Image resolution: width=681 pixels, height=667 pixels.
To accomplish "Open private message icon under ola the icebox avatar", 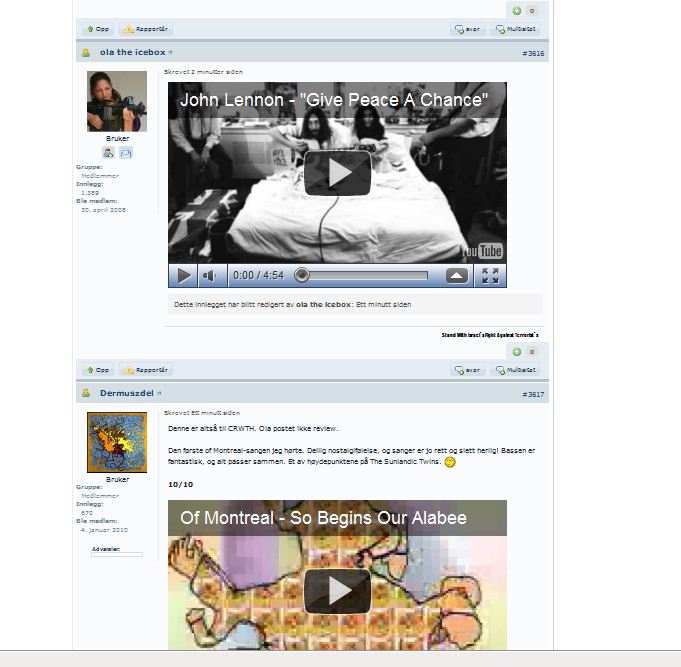I will click(x=126, y=152).
